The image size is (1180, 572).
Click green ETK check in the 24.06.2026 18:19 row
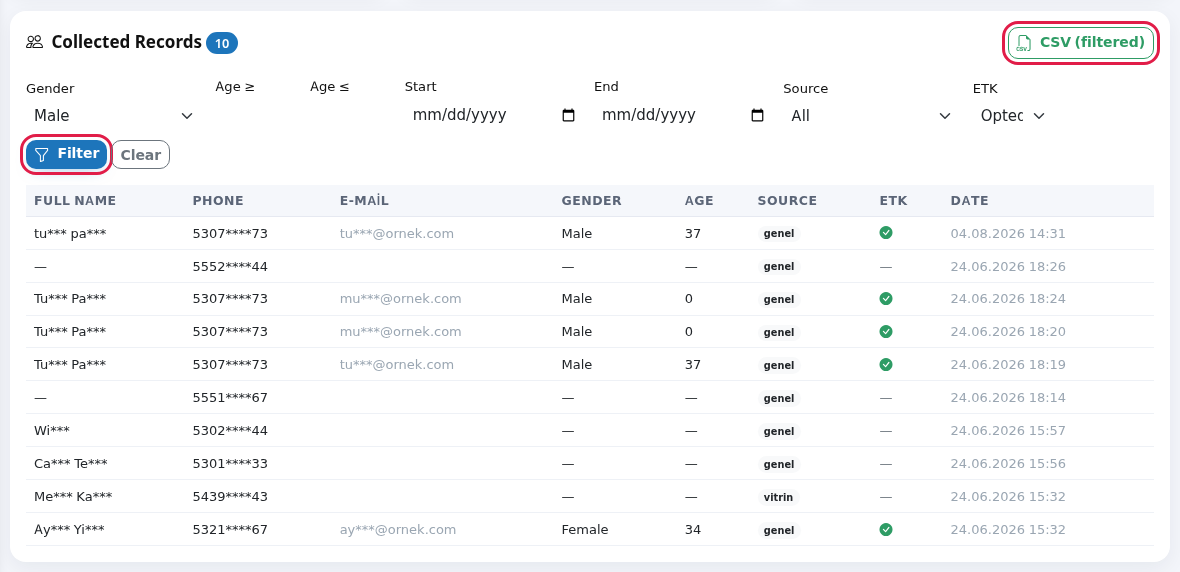tap(886, 364)
